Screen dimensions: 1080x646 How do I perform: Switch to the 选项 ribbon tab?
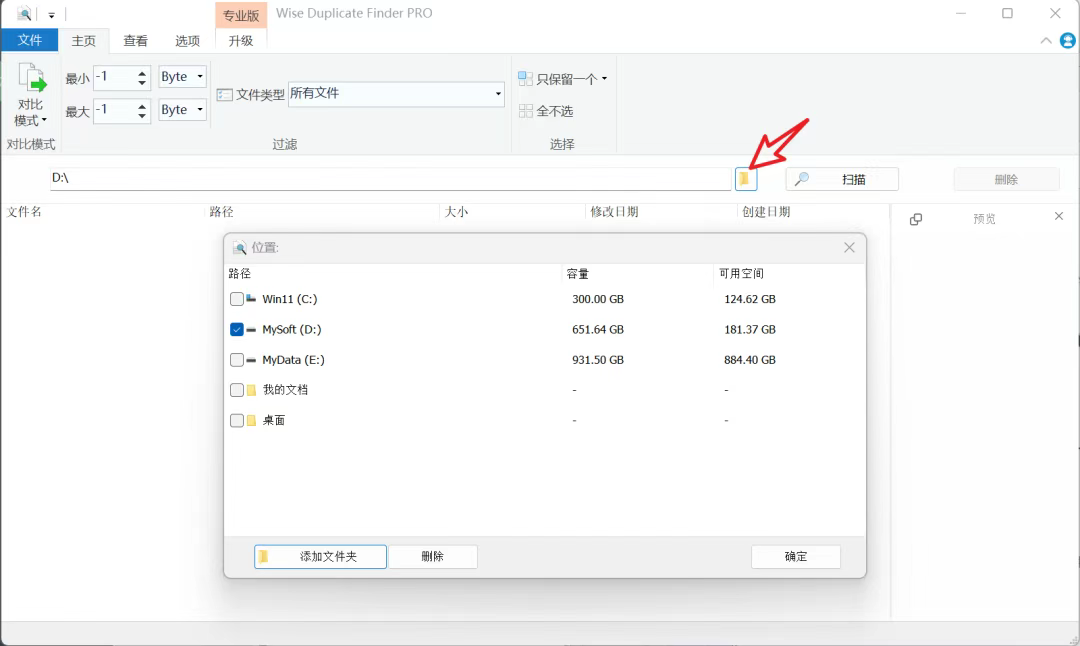click(187, 41)
